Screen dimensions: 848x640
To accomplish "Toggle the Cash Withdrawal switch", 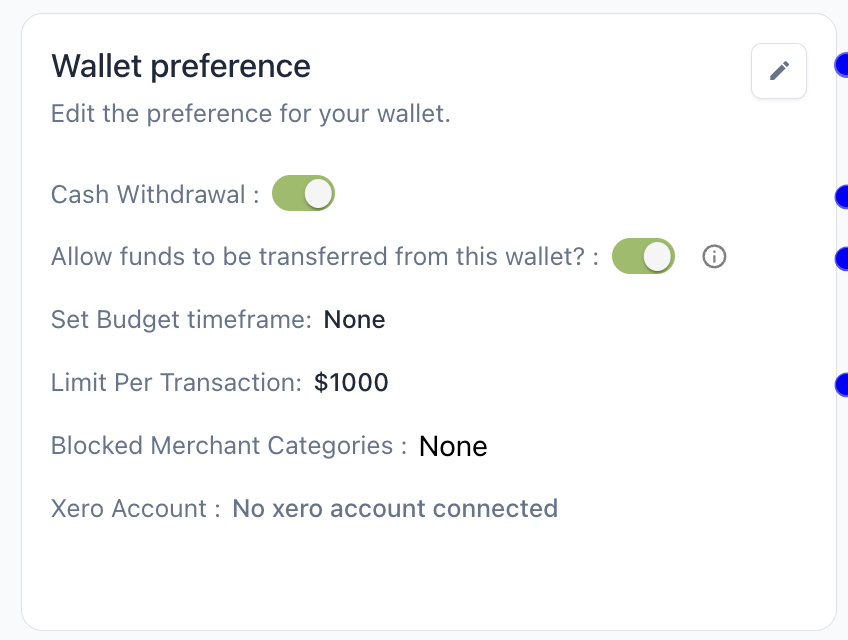I will pyautogui.click(x=303, y=193).
